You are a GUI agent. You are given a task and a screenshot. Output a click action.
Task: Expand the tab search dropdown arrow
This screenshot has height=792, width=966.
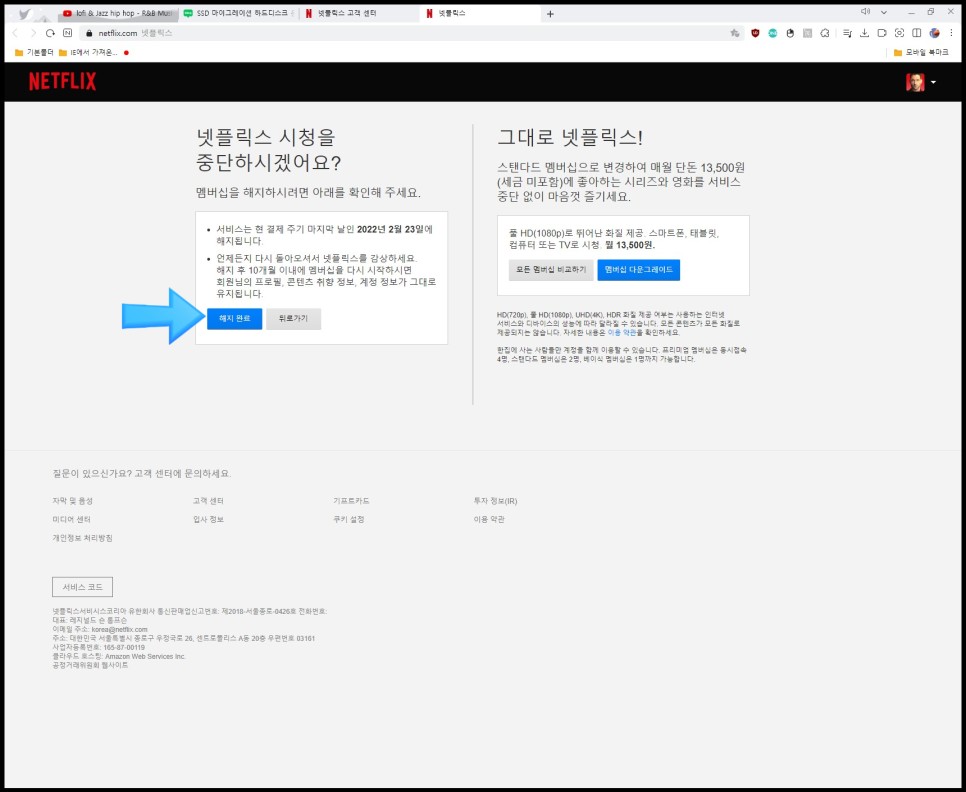[884, 12]
